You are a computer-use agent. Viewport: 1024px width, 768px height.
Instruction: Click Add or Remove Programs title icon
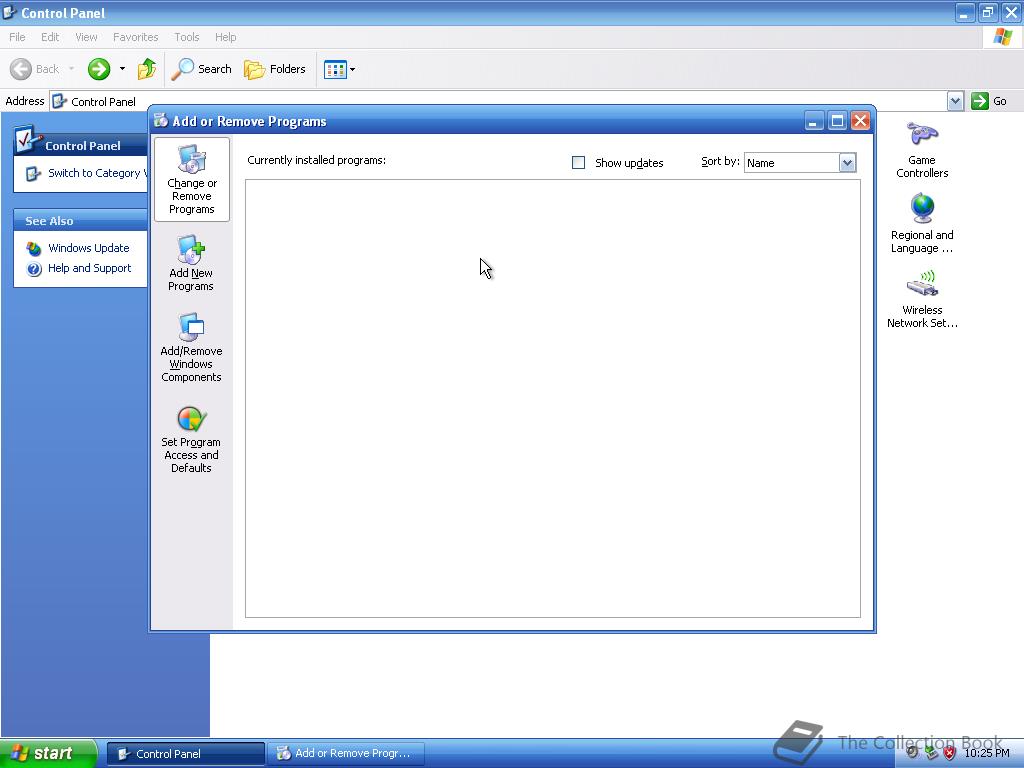coord(161,120)
